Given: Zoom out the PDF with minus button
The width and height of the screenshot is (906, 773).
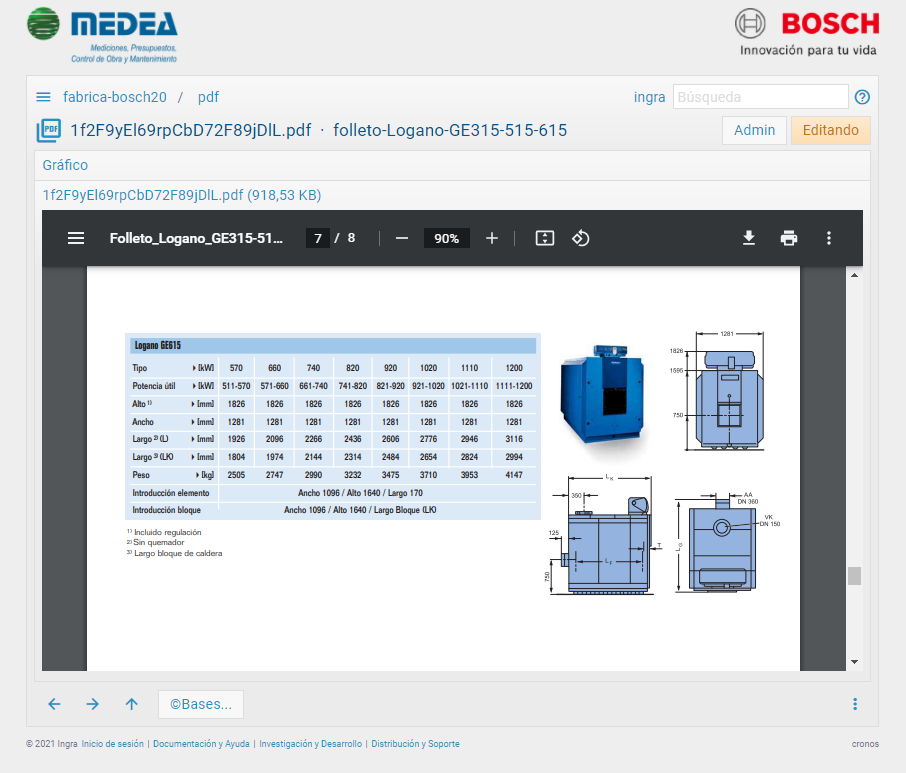Looking at the screenshot, I should coord(402,238).
